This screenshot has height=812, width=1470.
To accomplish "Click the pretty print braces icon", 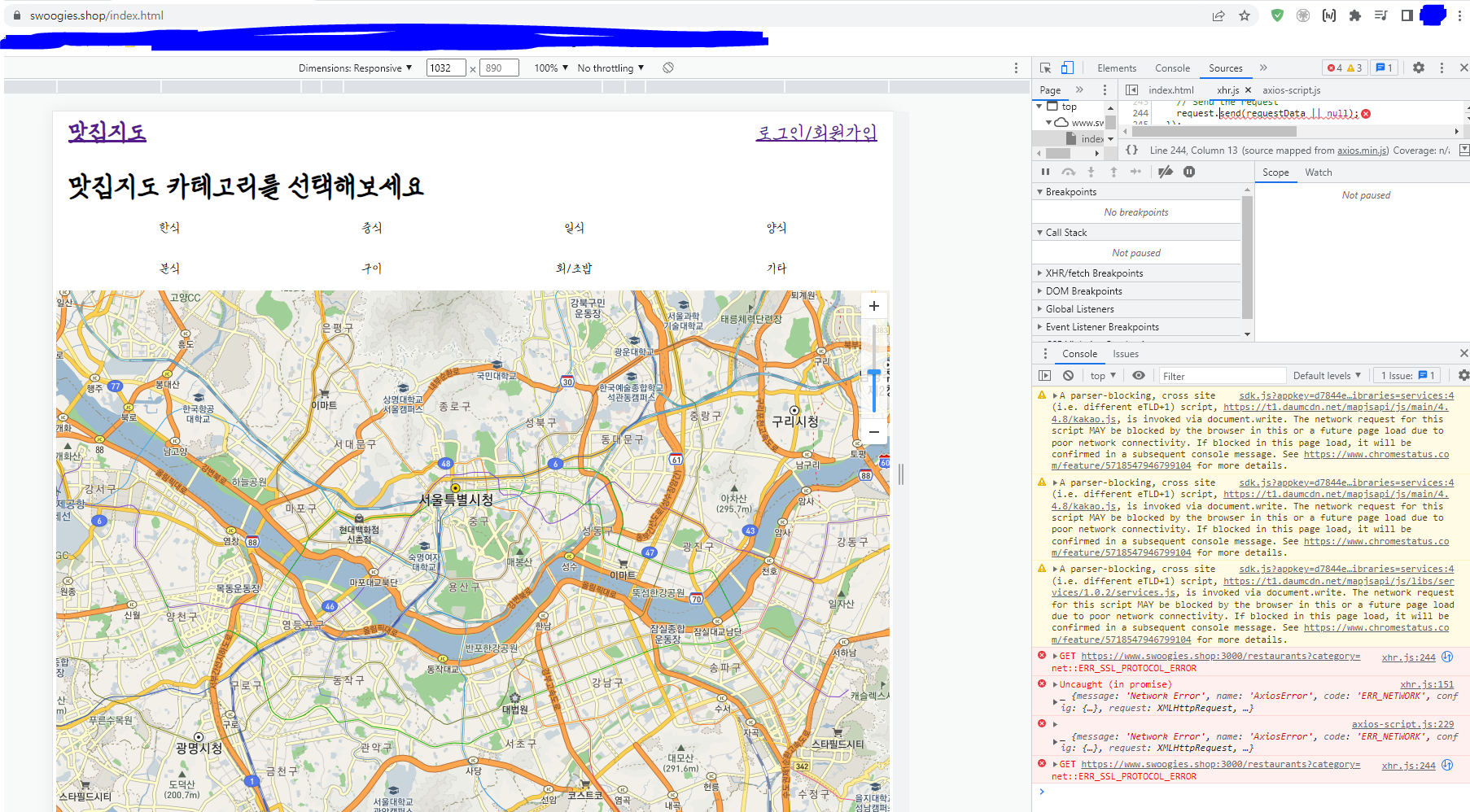I will point(1131,150).
